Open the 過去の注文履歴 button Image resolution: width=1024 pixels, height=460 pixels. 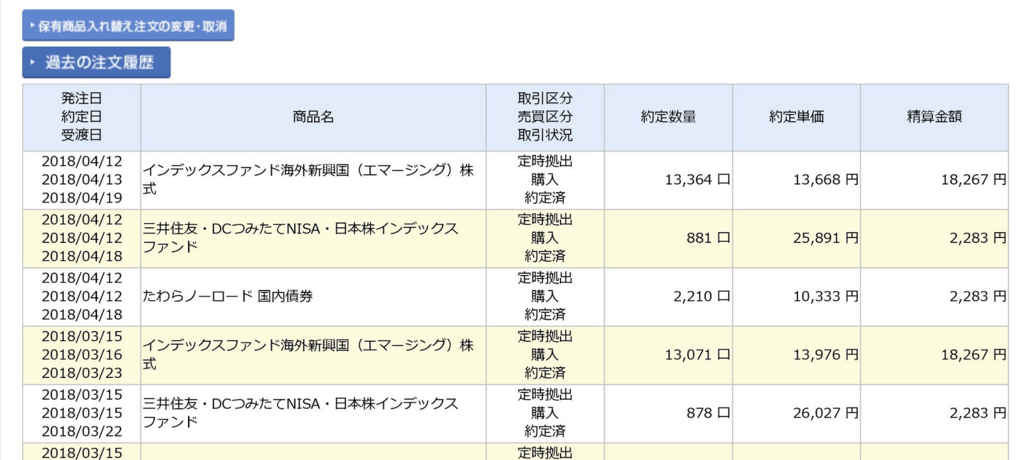(97, 63)
